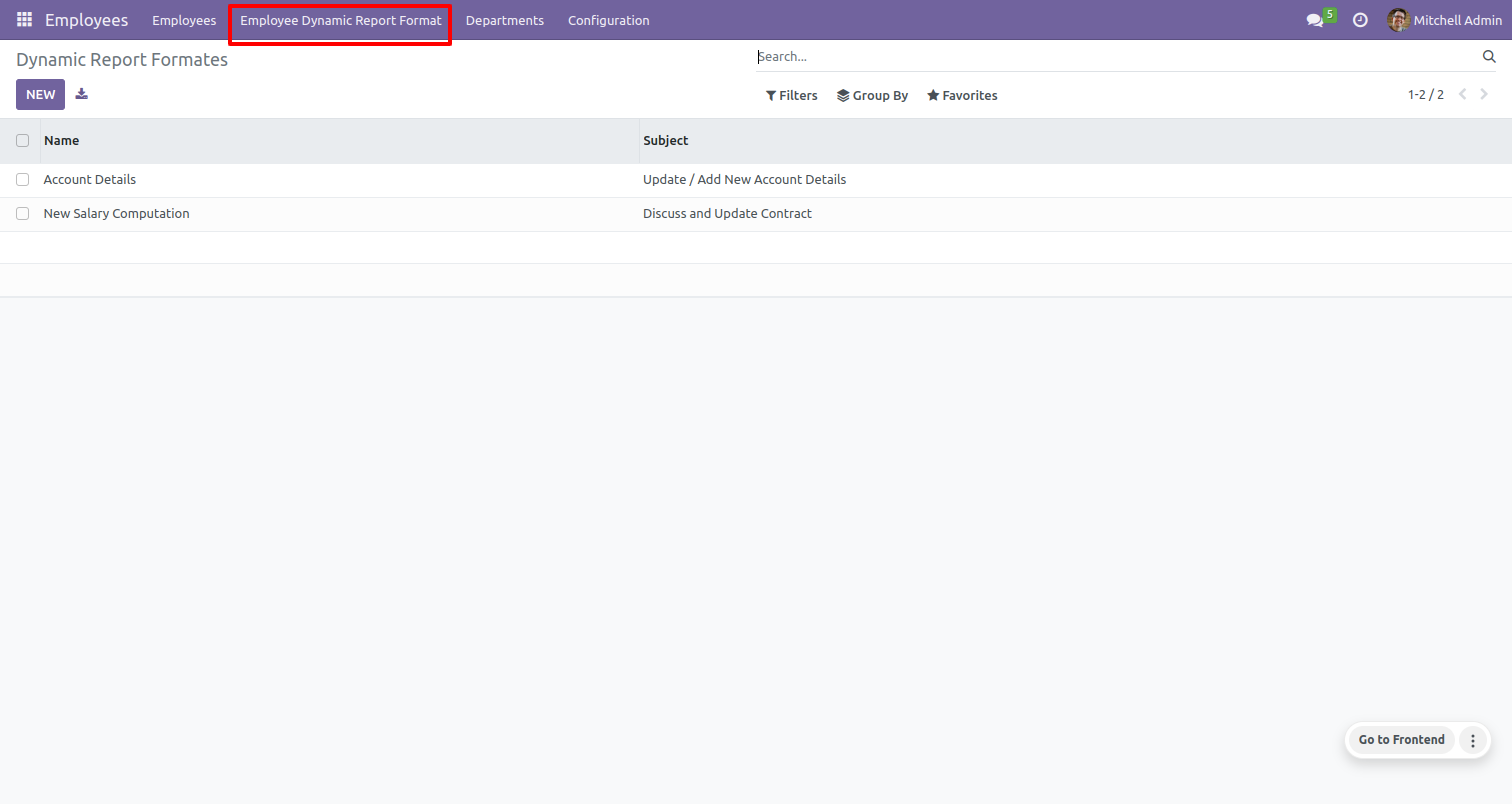Open the activities clock icon
Screen dimensions: 1512x804
pos(1360,20)
